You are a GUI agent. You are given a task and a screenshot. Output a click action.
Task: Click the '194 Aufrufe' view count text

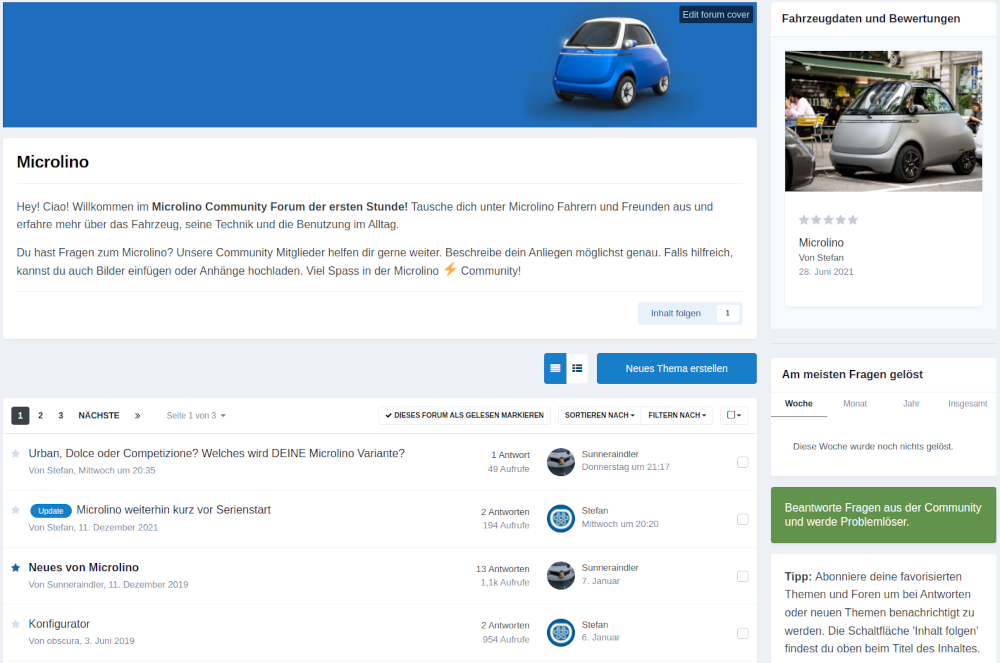(x=506, y=525)
